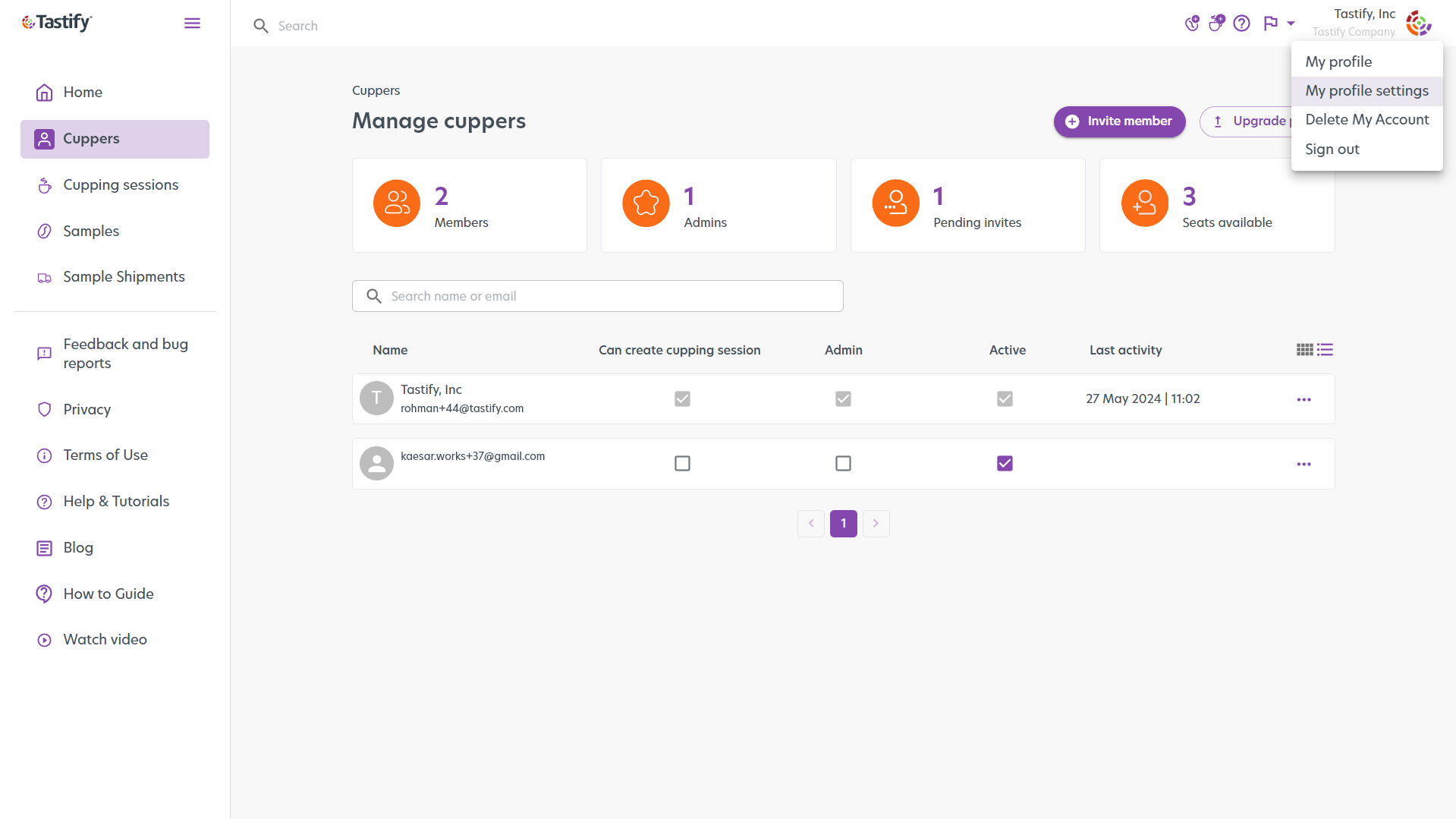Uncheck Active for kaesar.works+37@gmail.com
This screenshot has width=1456, height=819.
tap(1005, 463)
